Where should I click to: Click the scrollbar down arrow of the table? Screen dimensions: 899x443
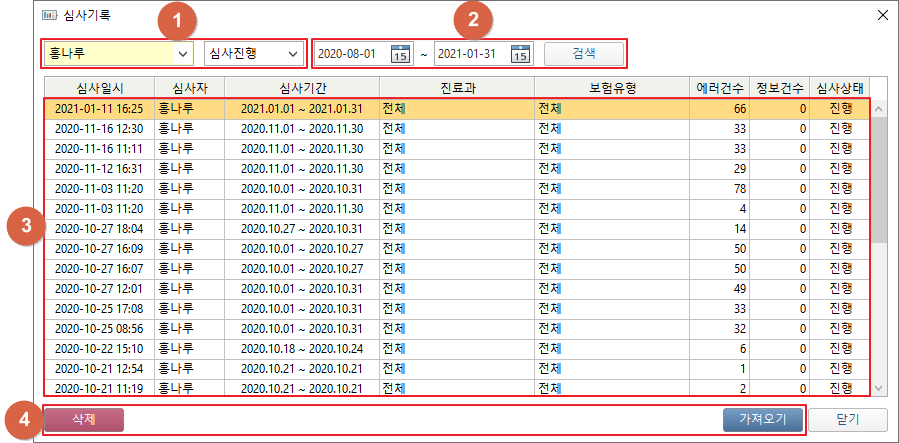coord(878,388)
